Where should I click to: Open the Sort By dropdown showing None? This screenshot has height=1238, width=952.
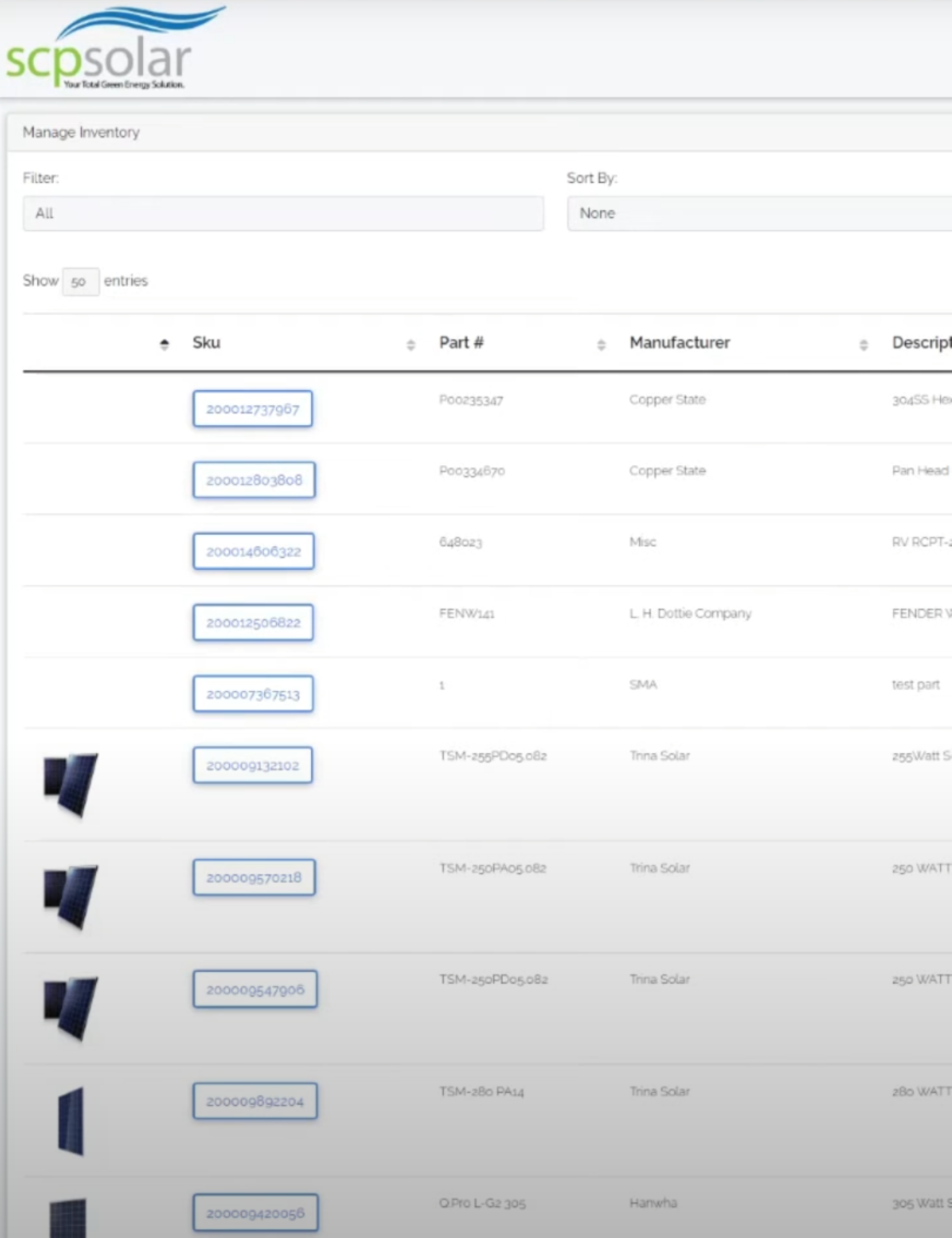click(759, 213)
